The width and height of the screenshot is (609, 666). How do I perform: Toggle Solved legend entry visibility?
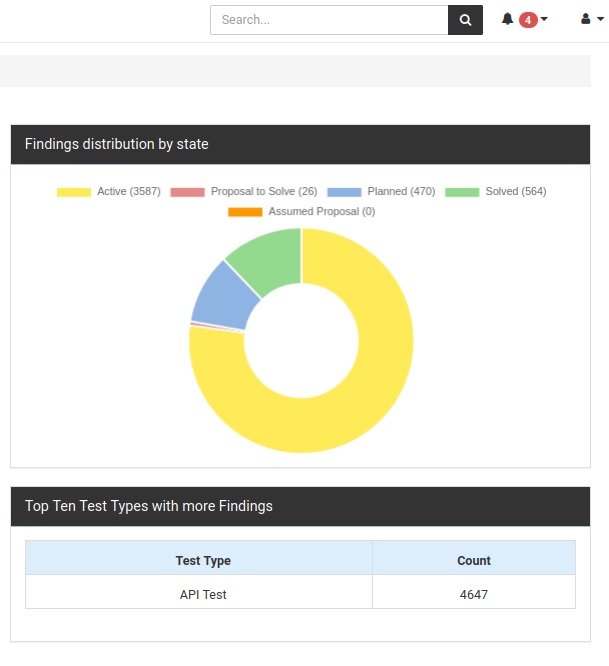(496, 192)
